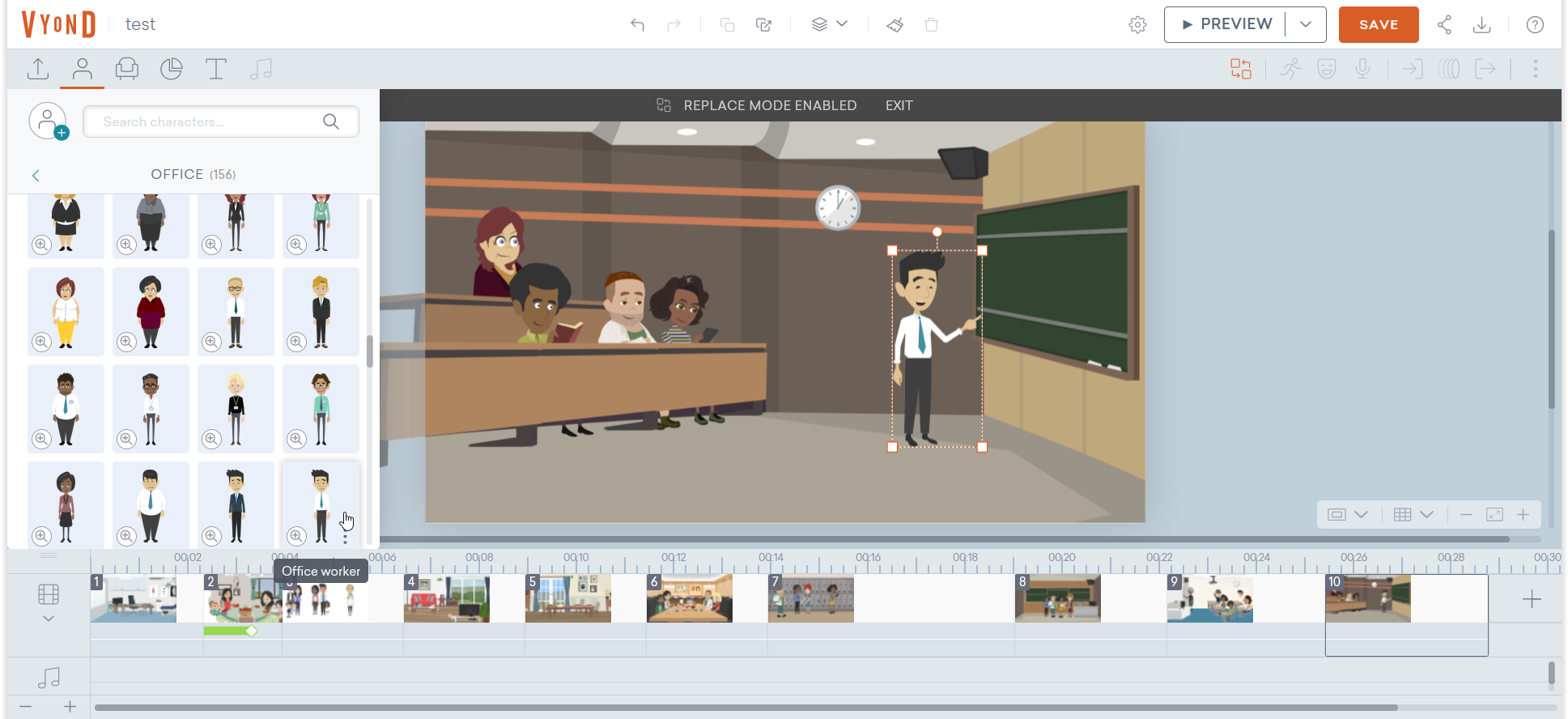Exit replace mode
Viewport: 1568px width, 719px height.
coord(899,105)
